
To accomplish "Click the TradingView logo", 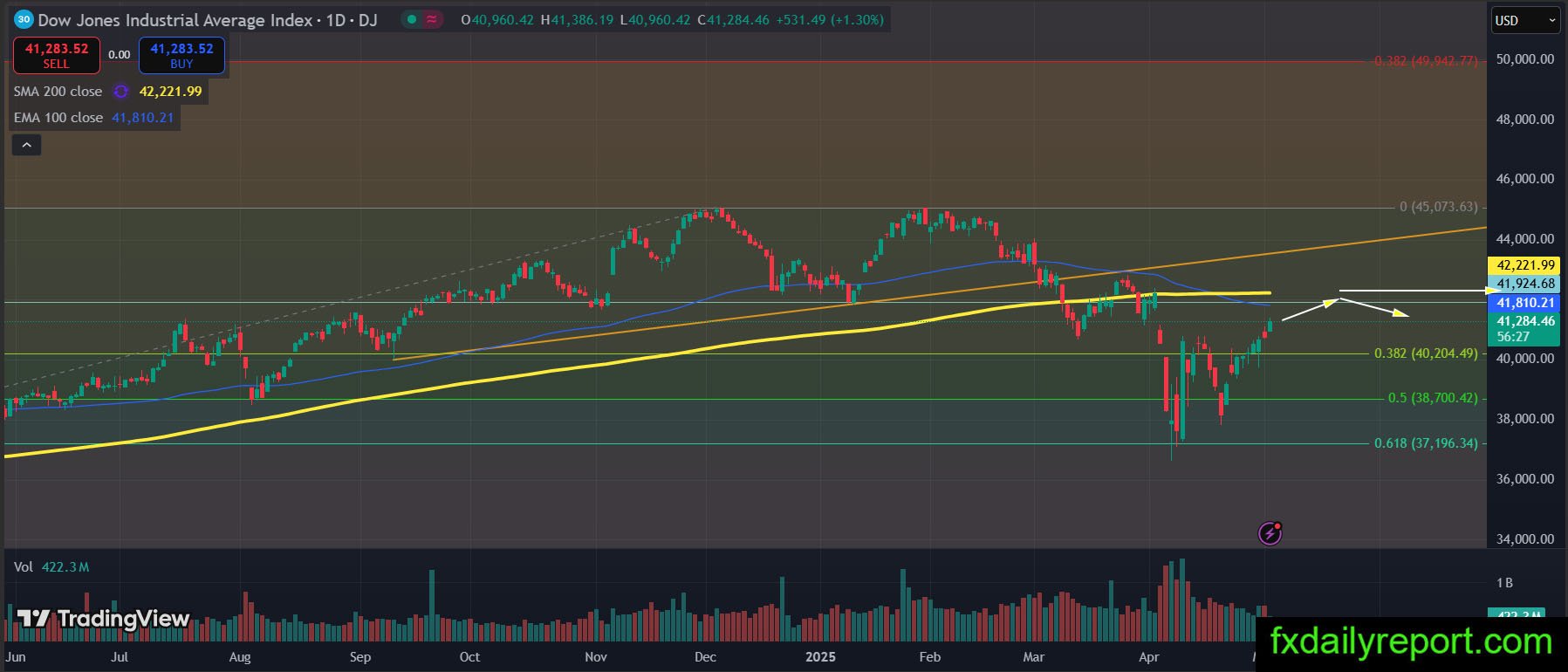I will tap(103, 619).
